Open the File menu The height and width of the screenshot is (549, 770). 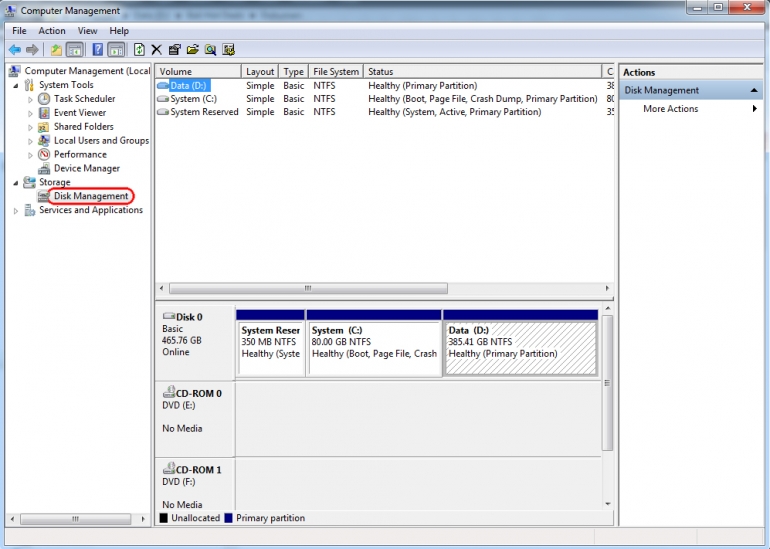(x=19, y=30)
